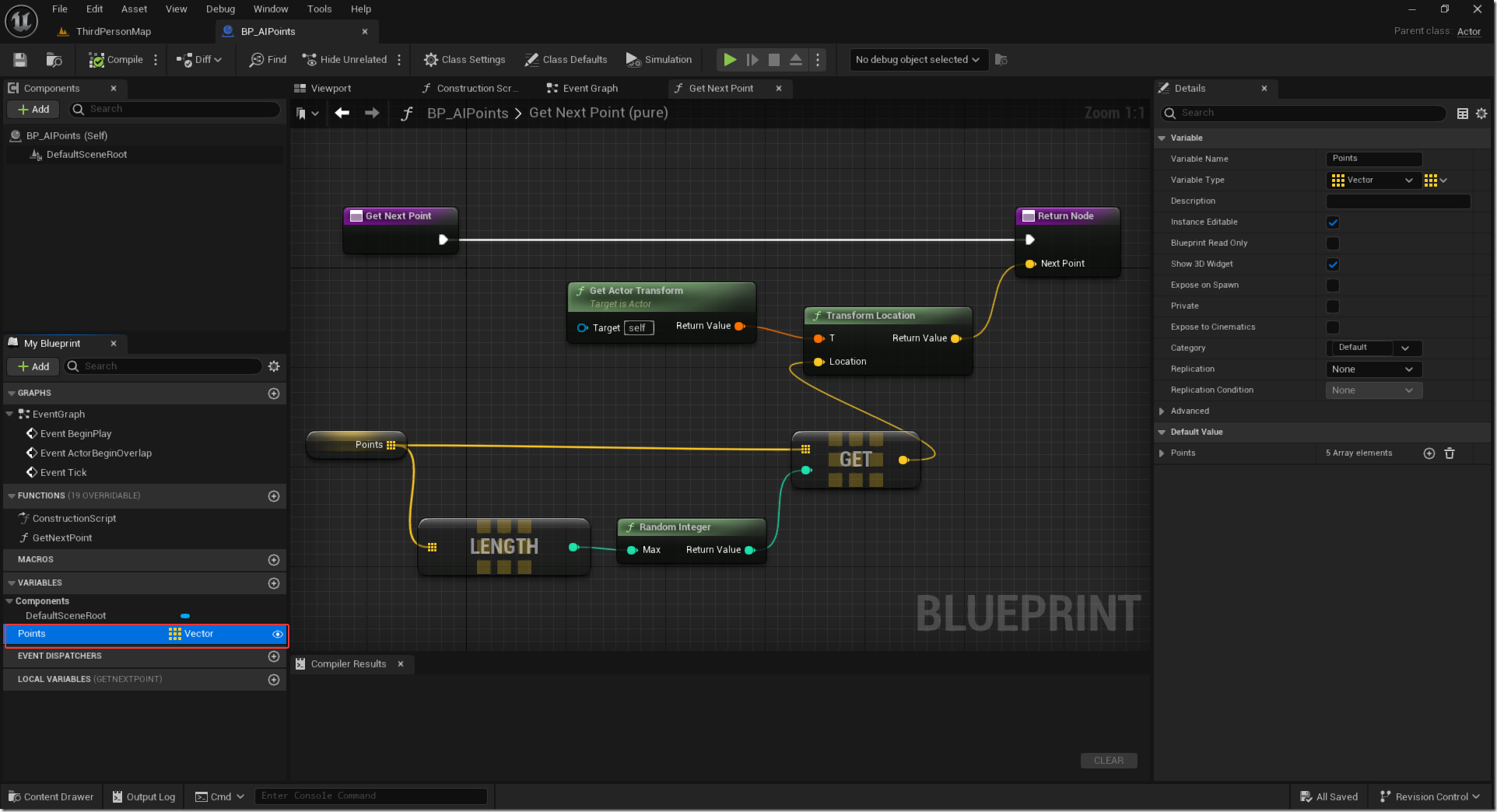Enable the Private checkbox
This screenshot has height=812, width=1497.
point(1333,306)
